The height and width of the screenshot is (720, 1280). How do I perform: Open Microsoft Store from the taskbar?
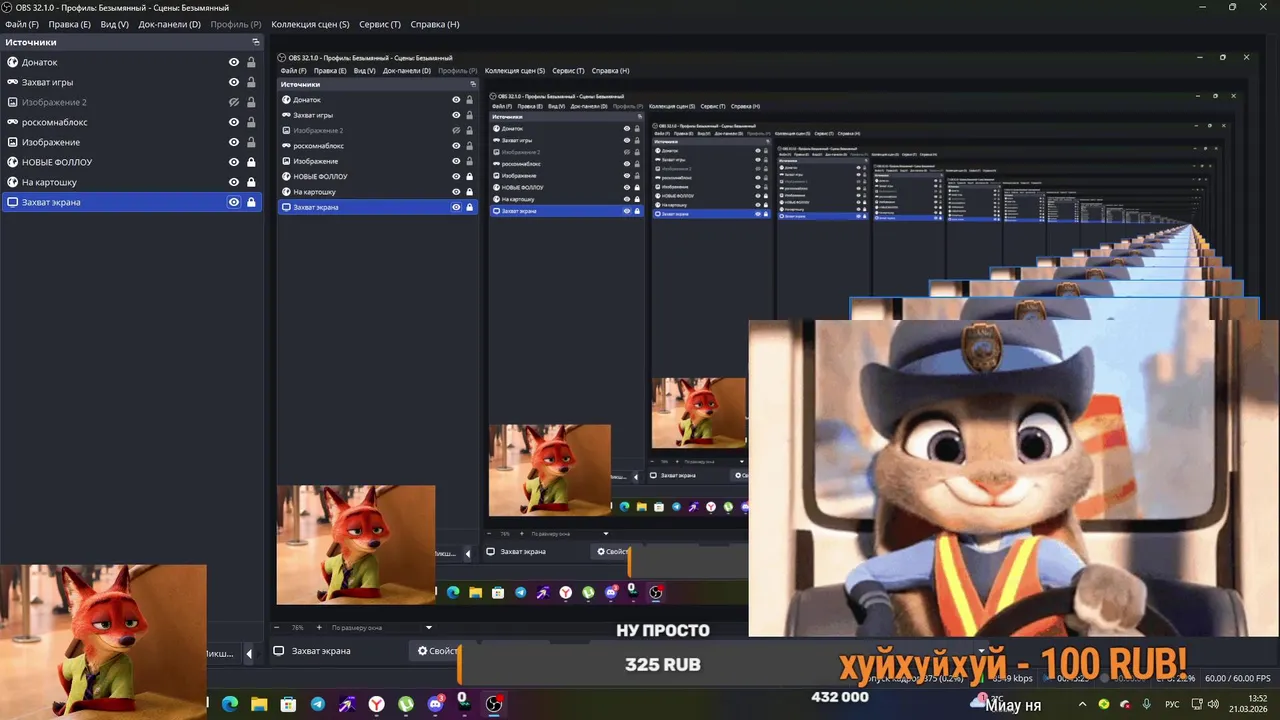point(288,704)
